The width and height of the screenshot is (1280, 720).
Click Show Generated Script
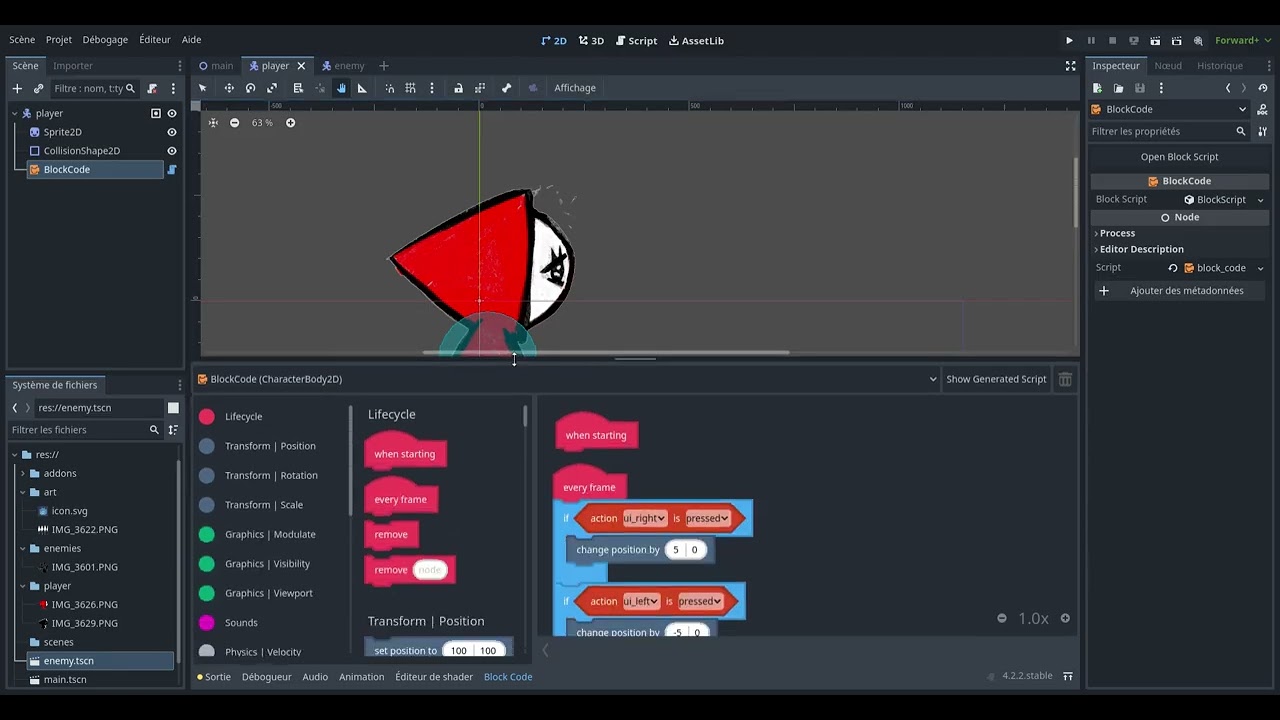coord(996,379)
